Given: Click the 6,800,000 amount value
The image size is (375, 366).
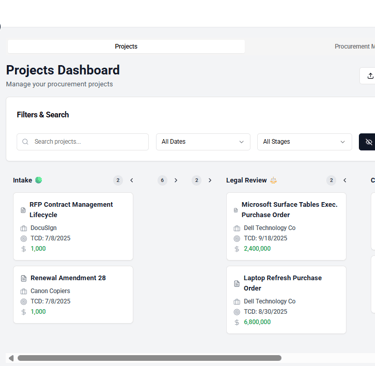Looking at the screenshot, I should 257,322.
